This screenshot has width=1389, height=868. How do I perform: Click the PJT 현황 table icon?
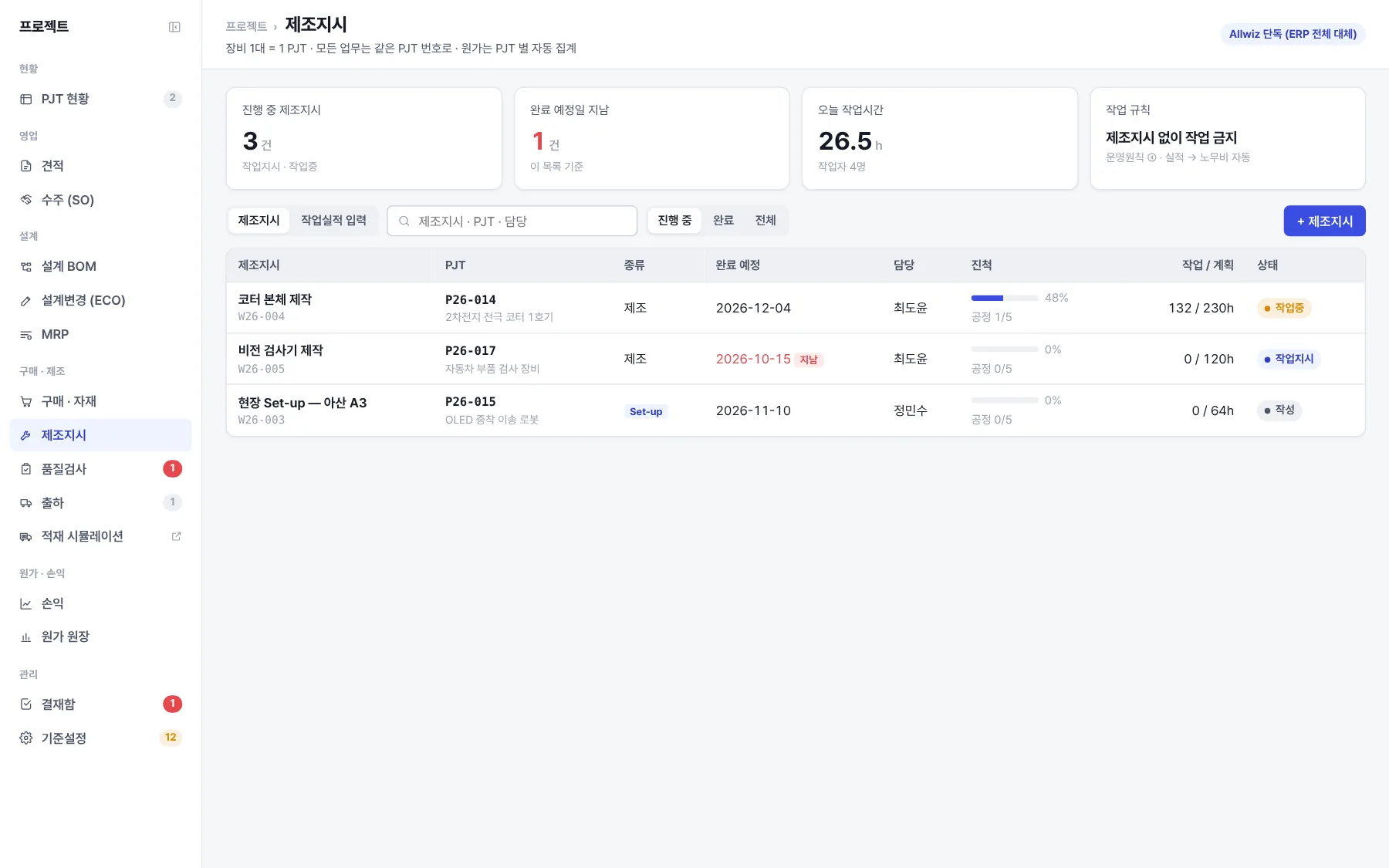(x=26, y=99)
